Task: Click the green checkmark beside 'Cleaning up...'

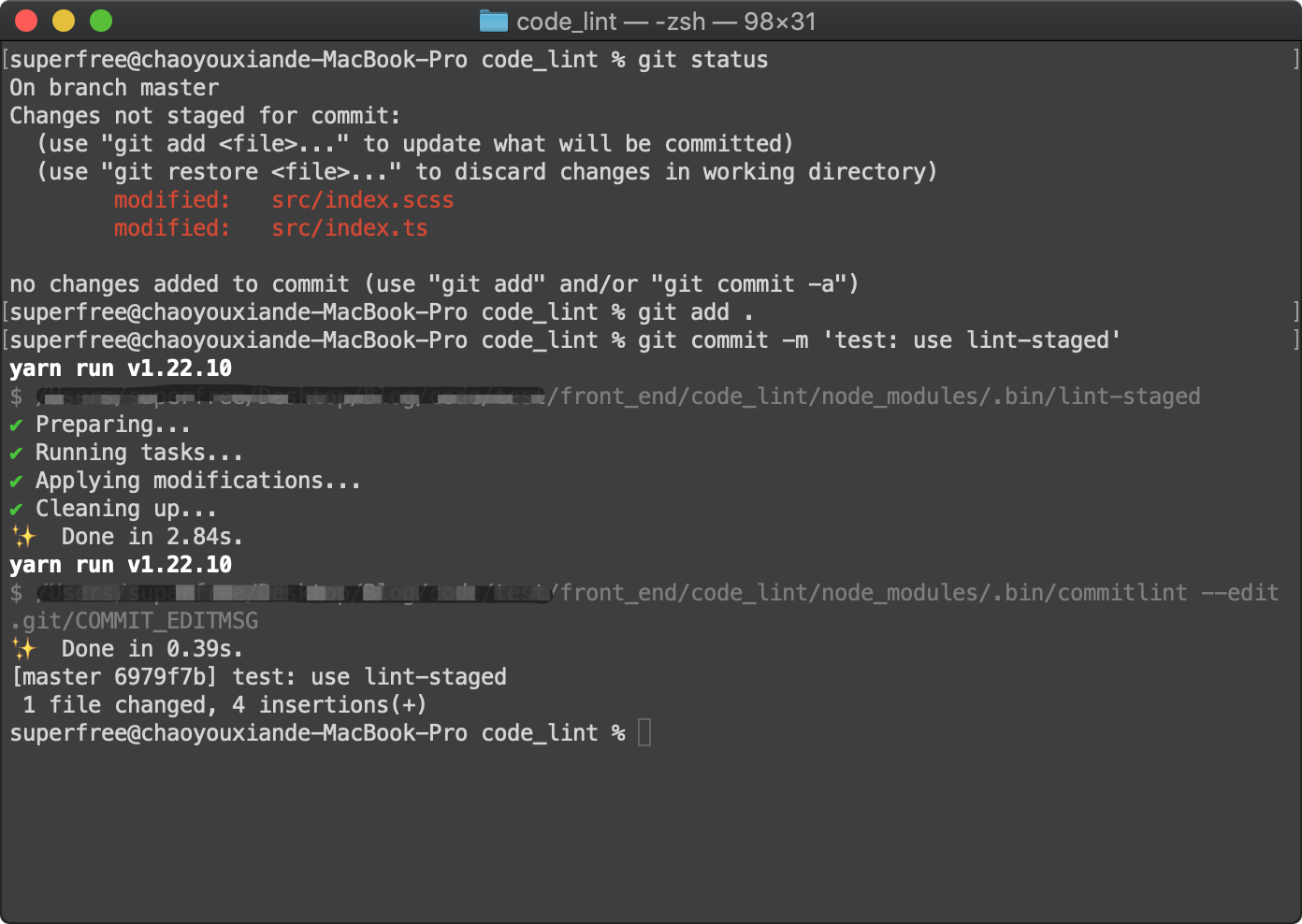Action: (x=16, y=510)
